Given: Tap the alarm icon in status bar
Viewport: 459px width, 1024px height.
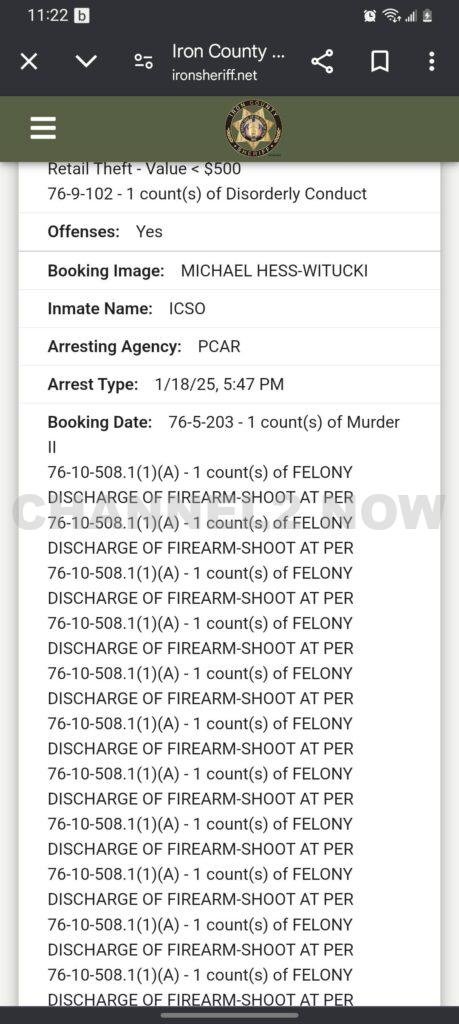Looking at the screenshot, I should 370,16.
